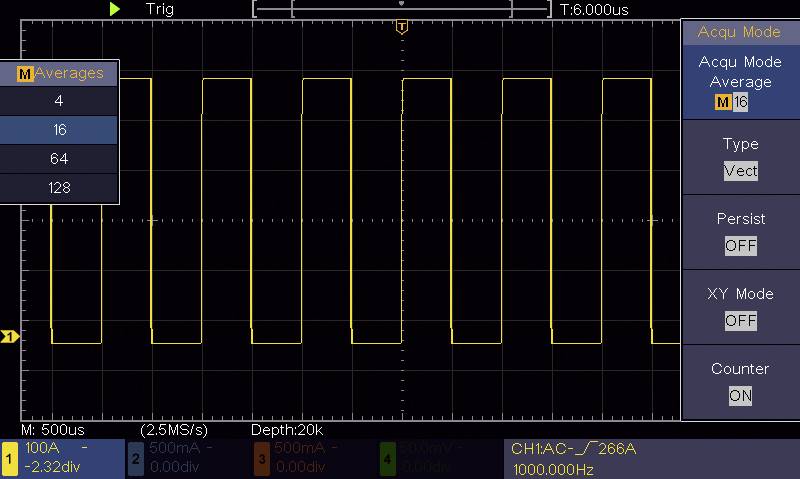Image resolution: width=800 pixels, height=479 pixels.
Task: Select the channel 2 badge
Action: click(136, 458)
